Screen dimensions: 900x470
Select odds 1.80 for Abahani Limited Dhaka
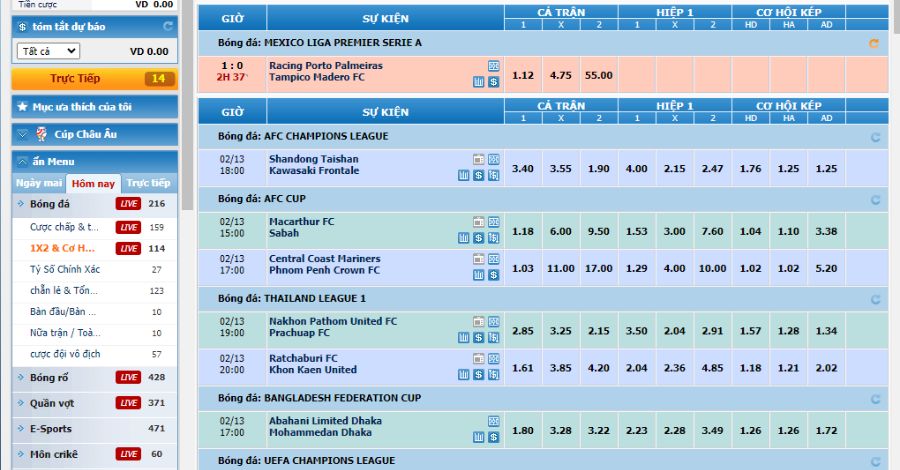pyautogui.click(x=523, y=430)
